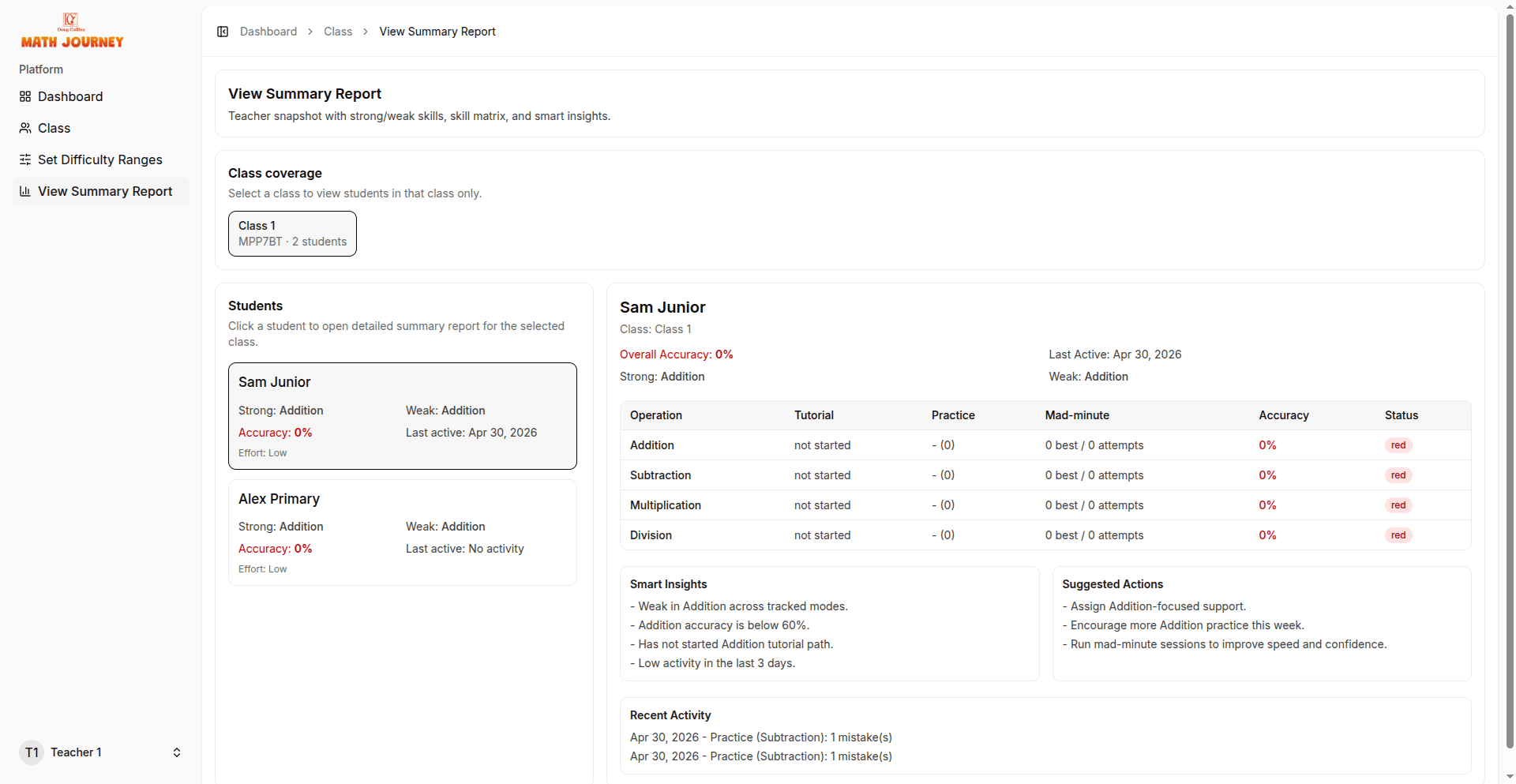Go to Dashboard via breadcrumb link
This screenshot has height=784, width=1516.
tap(268, 32)
